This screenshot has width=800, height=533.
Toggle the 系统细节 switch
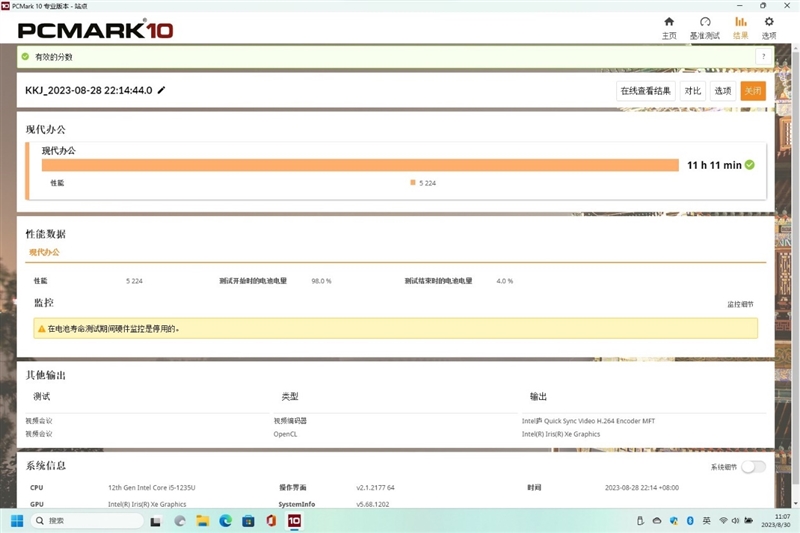(753, 467)
